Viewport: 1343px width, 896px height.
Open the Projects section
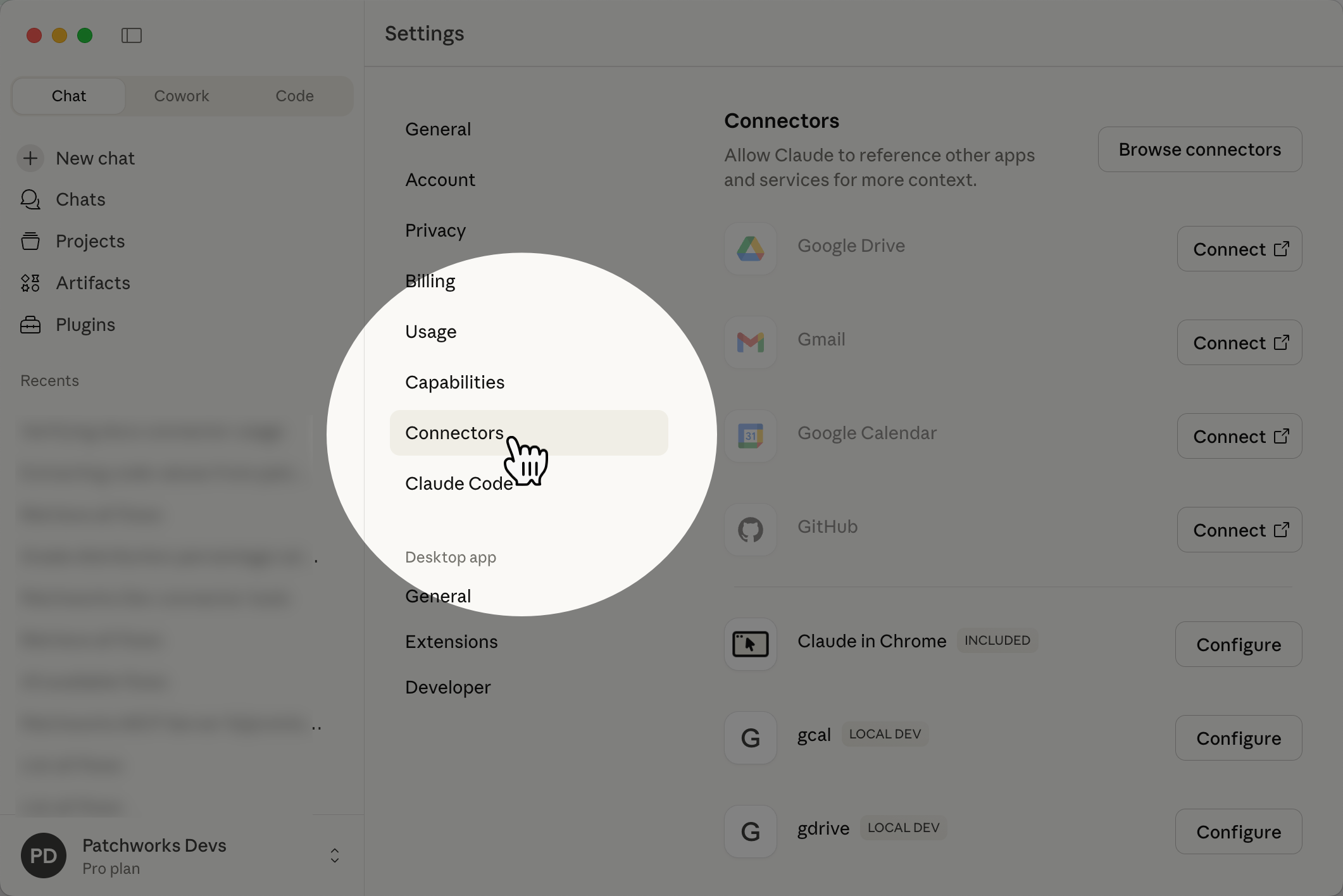(90, 242)
